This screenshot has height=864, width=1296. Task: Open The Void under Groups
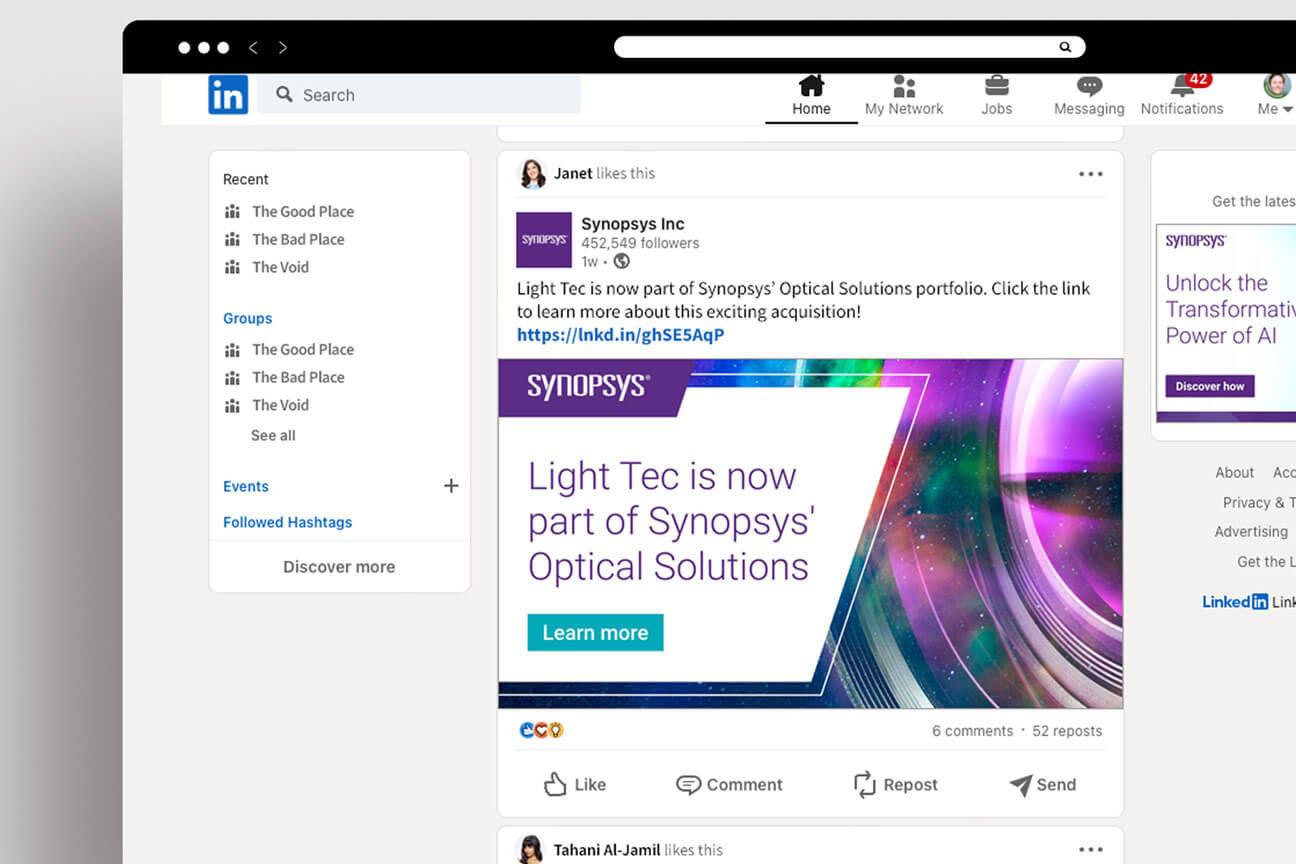(280, 405)
